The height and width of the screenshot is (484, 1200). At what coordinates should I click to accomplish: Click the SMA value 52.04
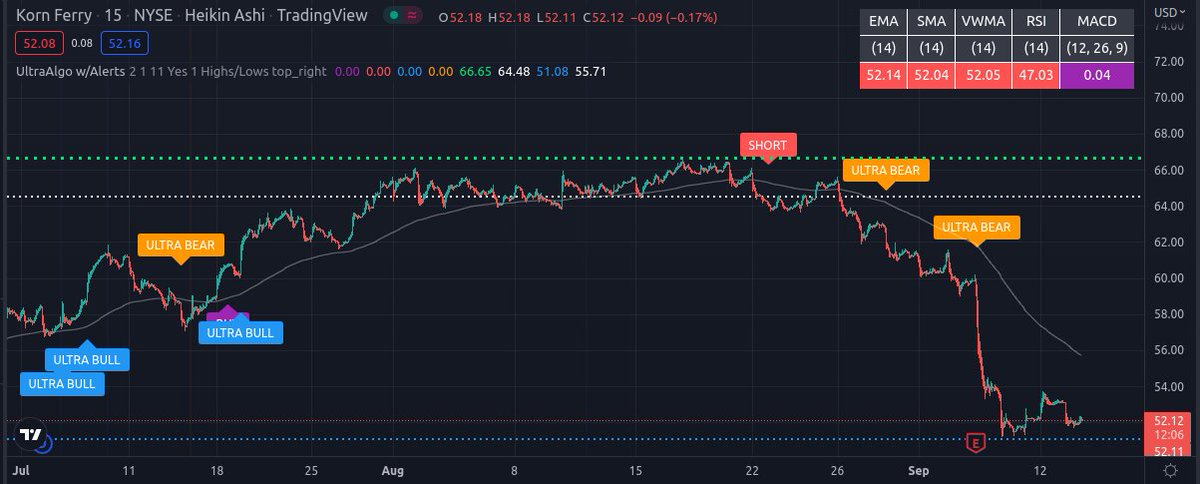click(930, 75)
